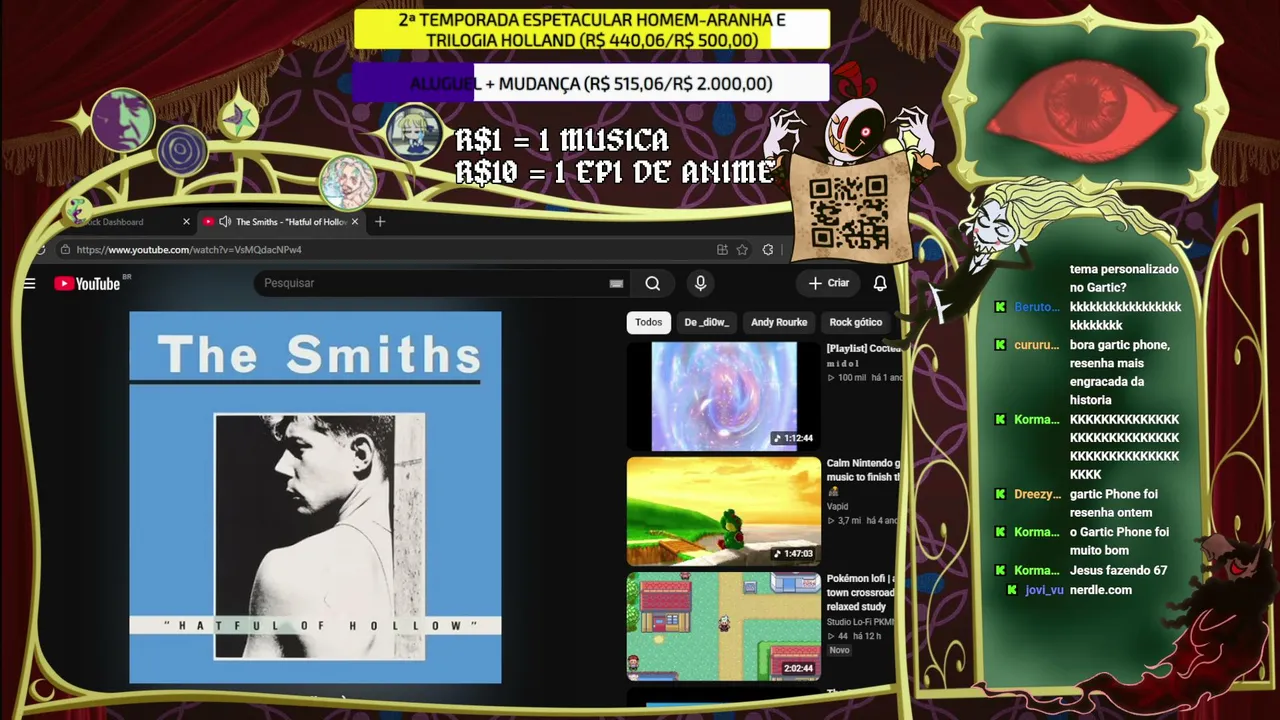This screenshot has width=1280, height=720.
Task: Click 'R$1 = 1 MUSICA' overlay text
Action: [562, 140]
